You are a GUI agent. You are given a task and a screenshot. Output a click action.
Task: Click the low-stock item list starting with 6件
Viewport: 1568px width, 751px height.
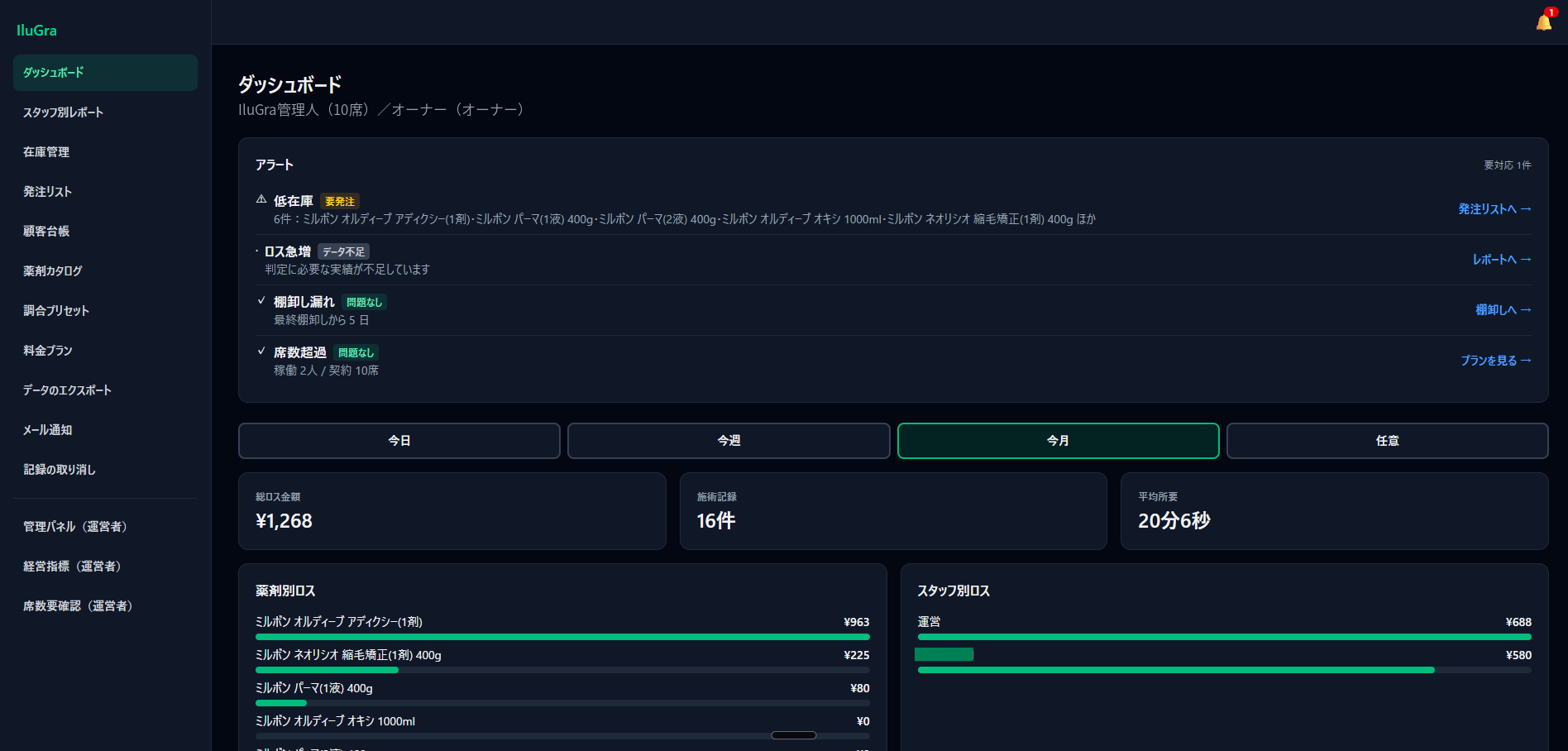(x=685, y=219)
